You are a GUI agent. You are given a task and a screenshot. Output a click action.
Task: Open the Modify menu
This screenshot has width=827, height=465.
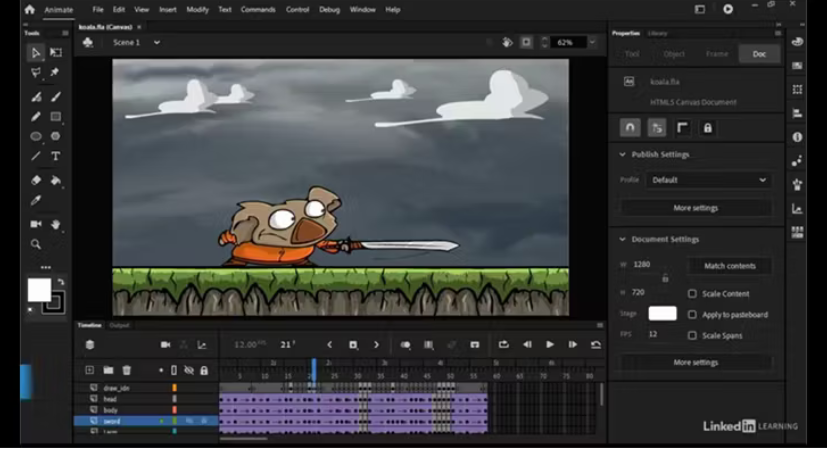[197, 10]
